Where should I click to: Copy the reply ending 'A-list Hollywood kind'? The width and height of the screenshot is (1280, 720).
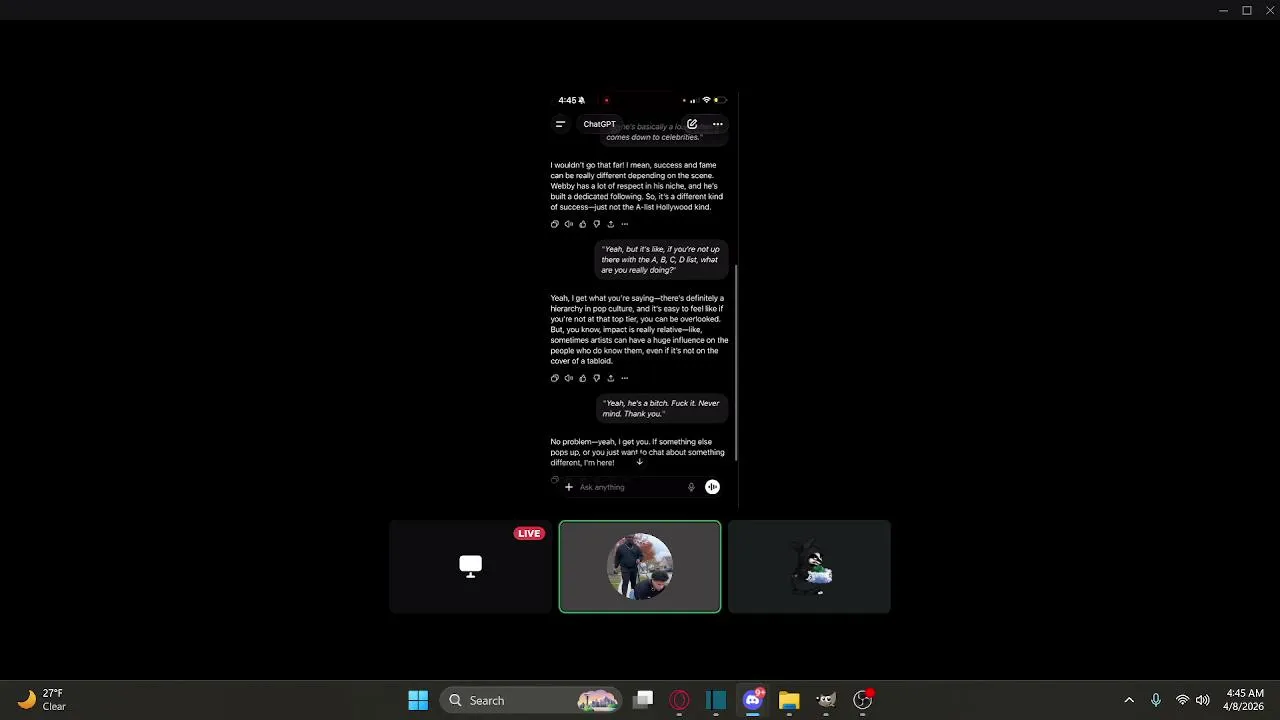click(555, 224)
